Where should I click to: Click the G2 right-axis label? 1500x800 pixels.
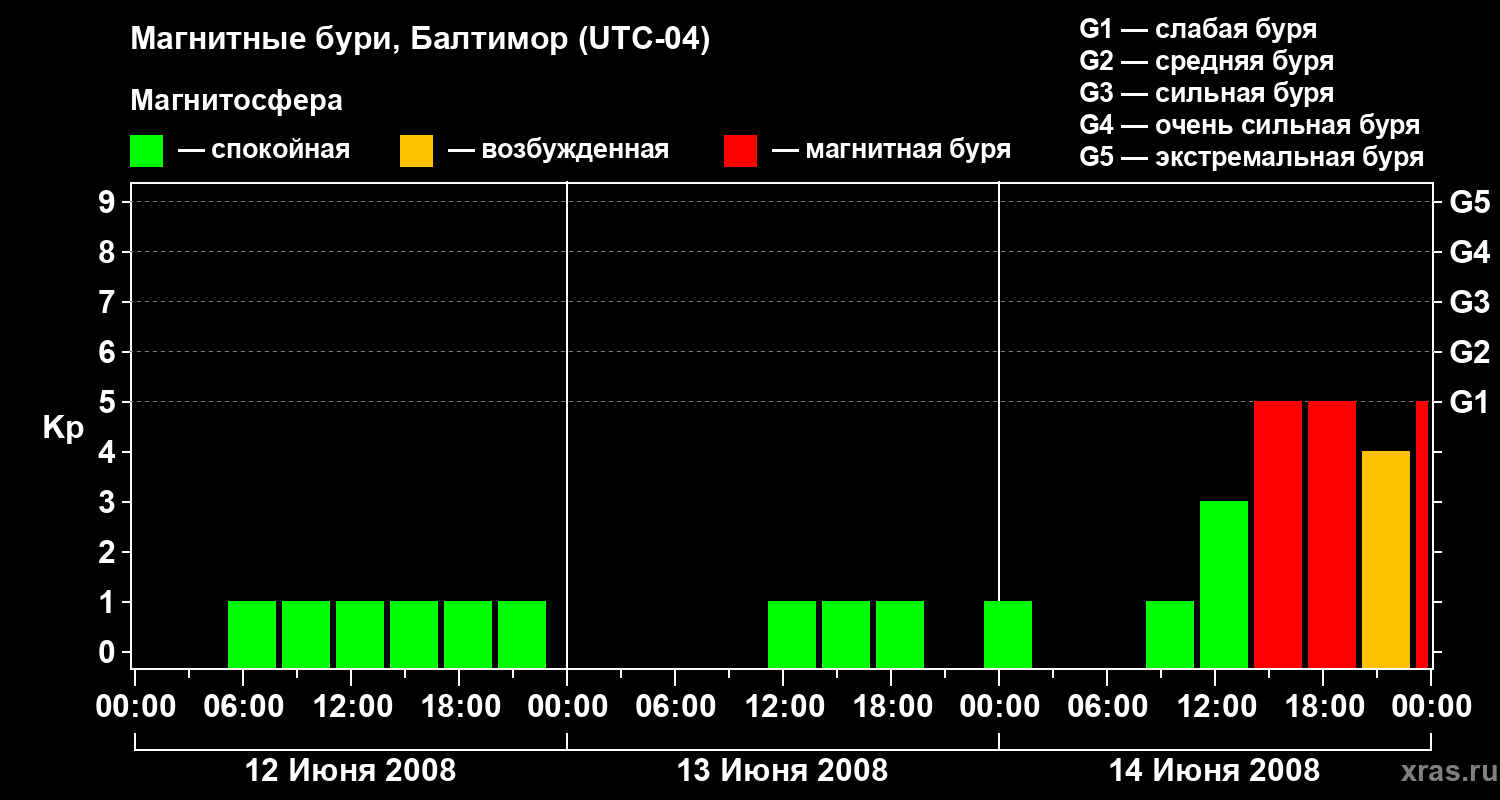point(1469,352)
